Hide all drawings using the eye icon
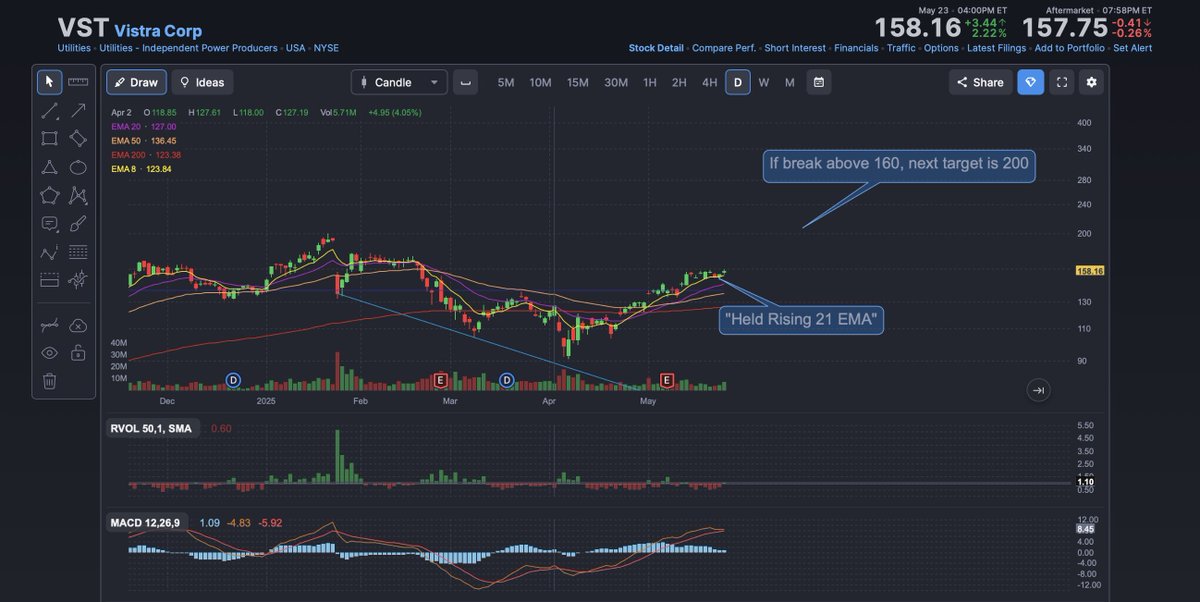The height and width of the screenshot is (602, 1200). pyautogui.click(x=48, y=352)
